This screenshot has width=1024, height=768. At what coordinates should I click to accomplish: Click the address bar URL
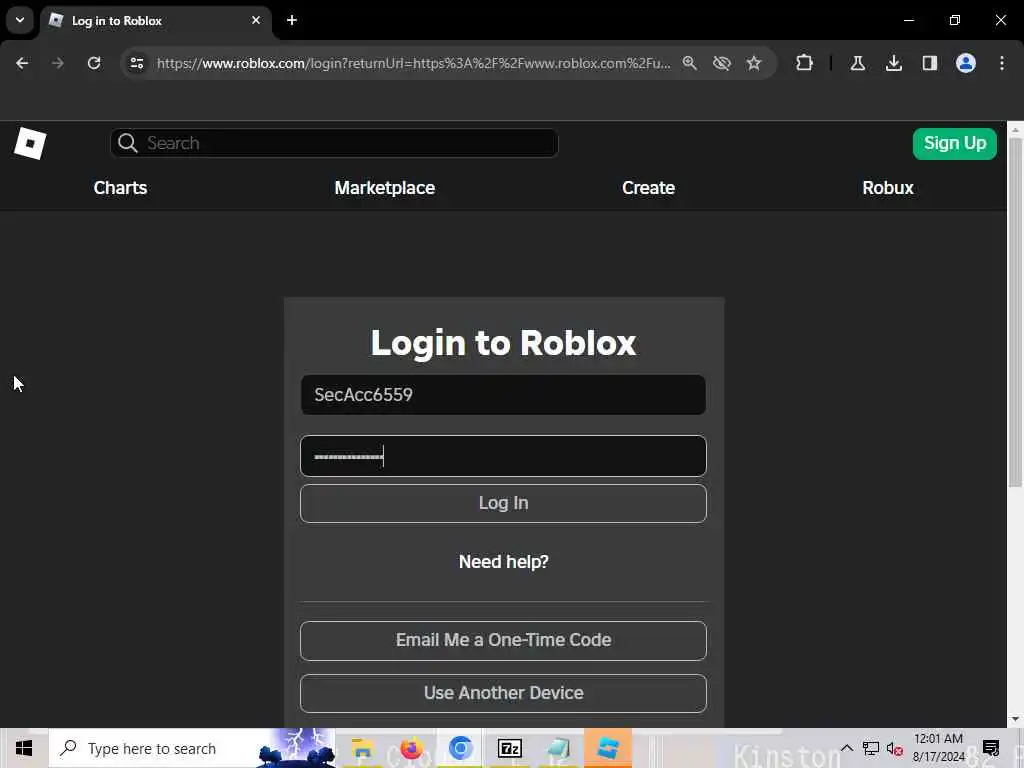pos(413,63)
